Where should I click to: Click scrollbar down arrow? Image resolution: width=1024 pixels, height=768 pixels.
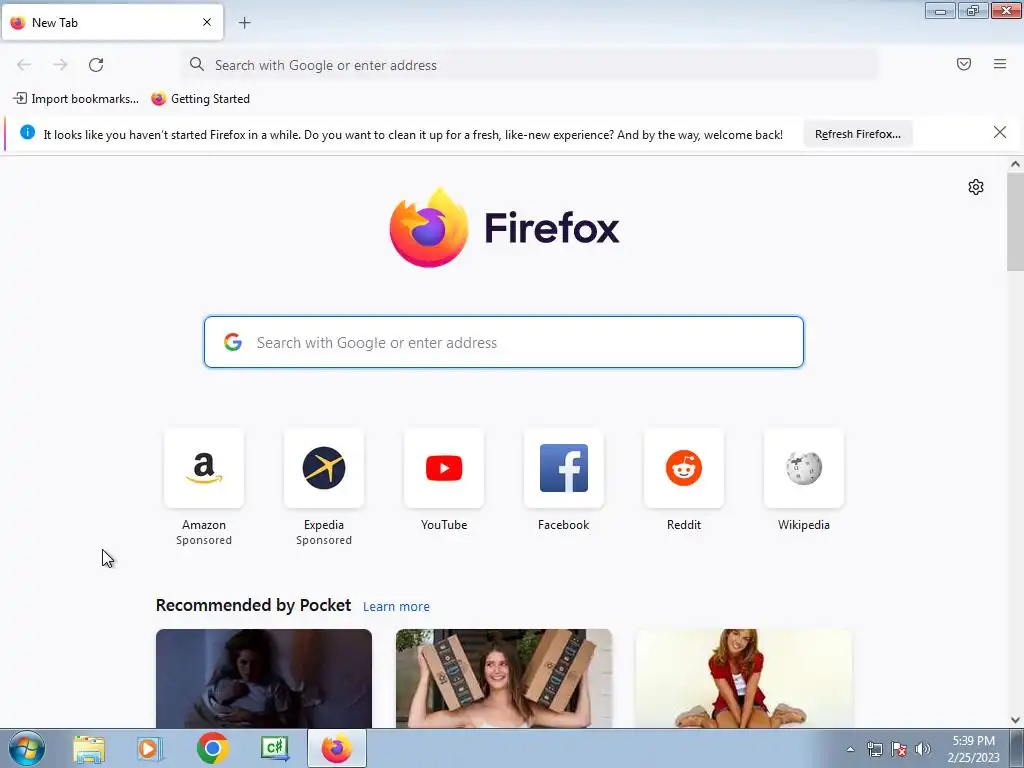point(1015,720)
